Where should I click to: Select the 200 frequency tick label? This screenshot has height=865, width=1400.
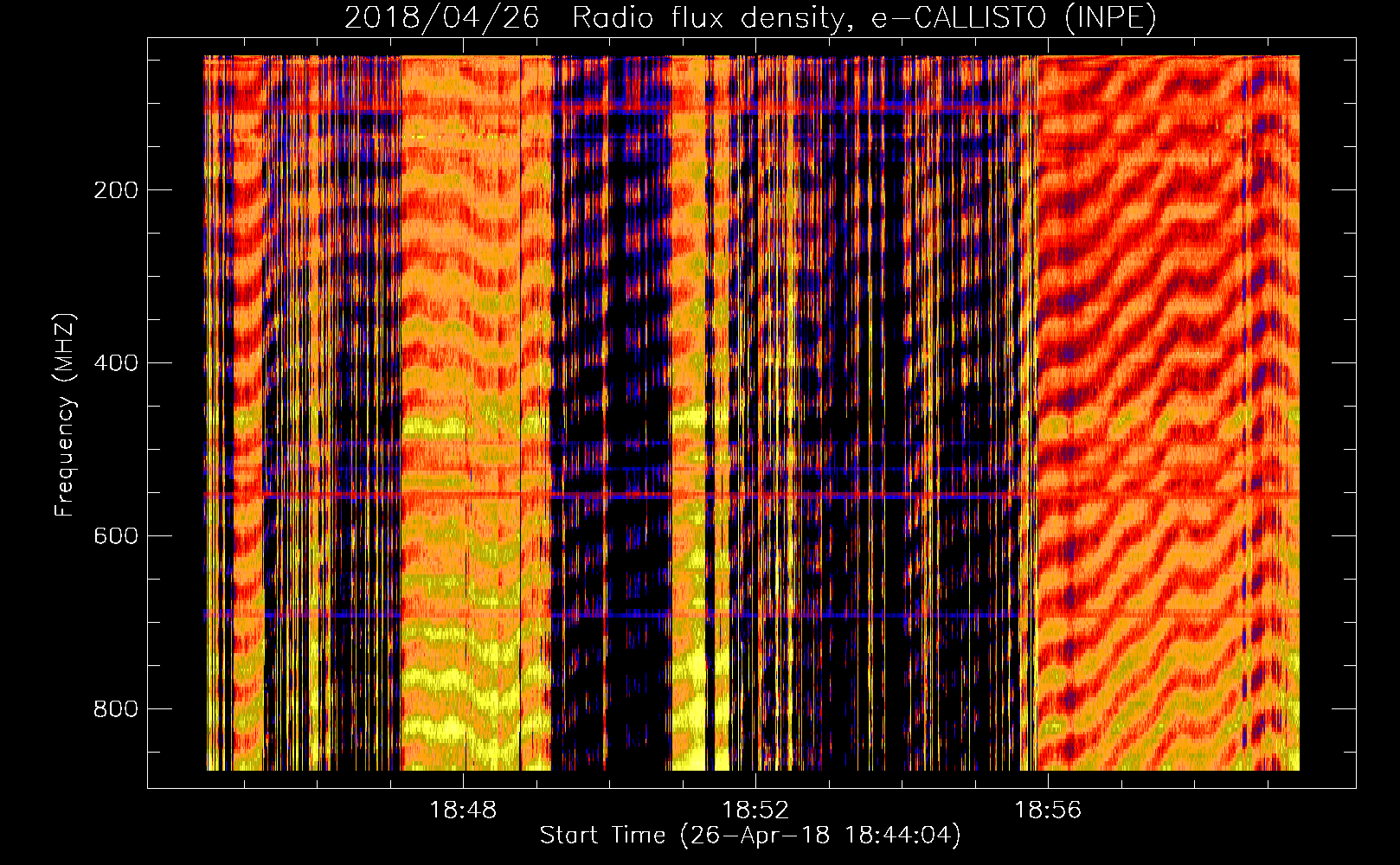(x=116, y=190)
